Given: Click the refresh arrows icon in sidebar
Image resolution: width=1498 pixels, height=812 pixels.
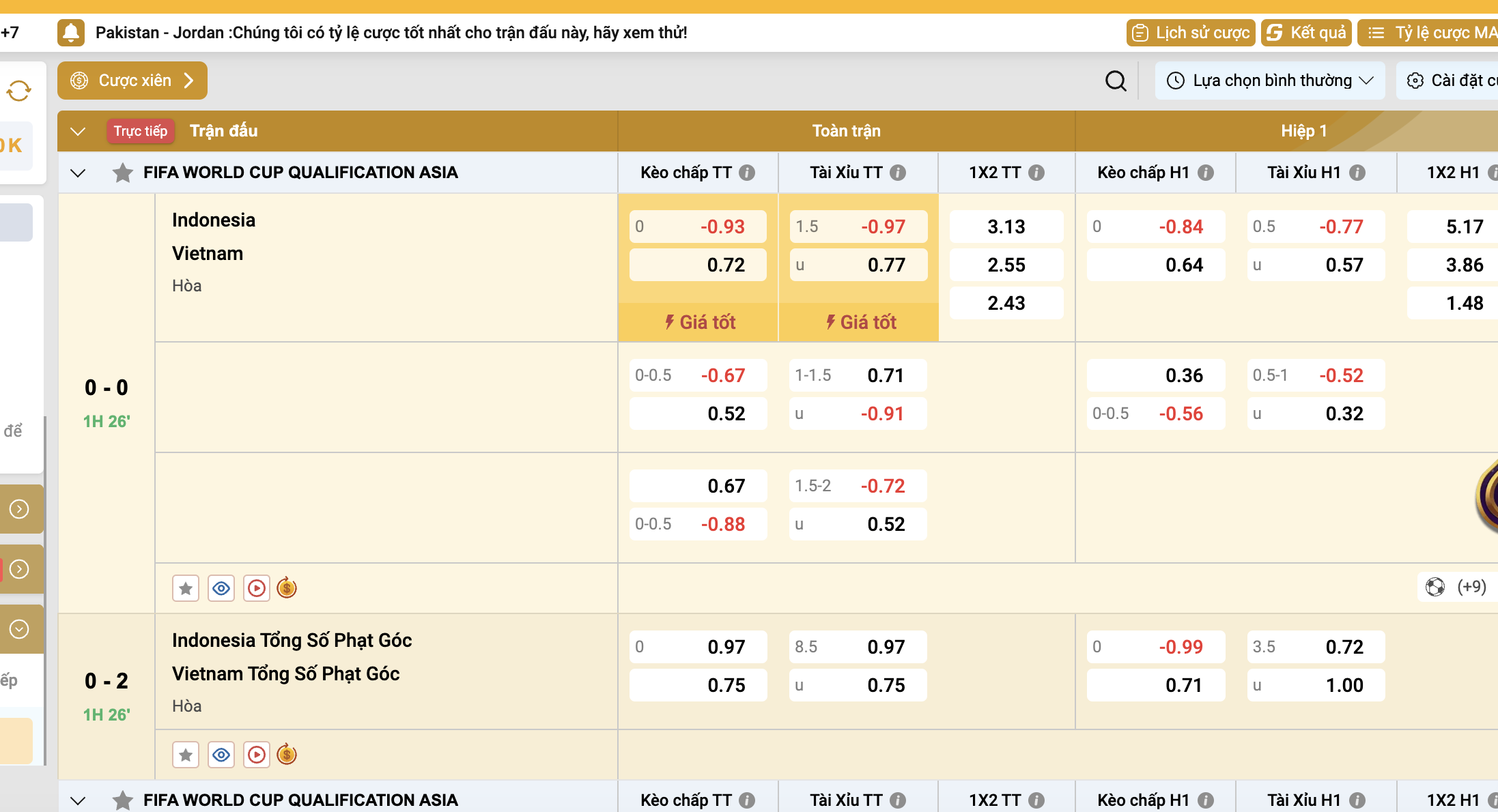Looking at the screenshot, I should click(x=19, y=91).
